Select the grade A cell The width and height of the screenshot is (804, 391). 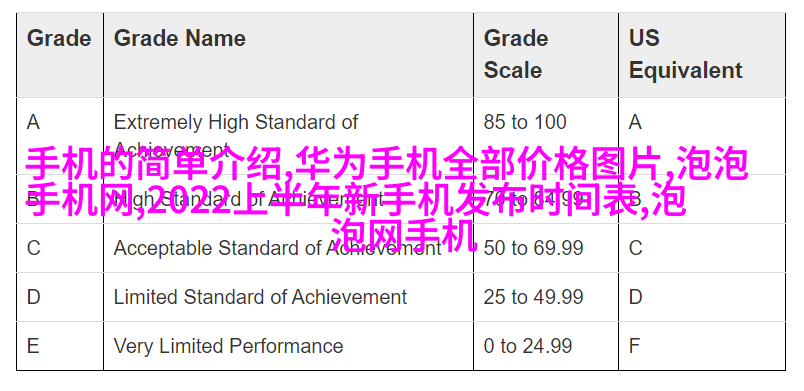60,136
